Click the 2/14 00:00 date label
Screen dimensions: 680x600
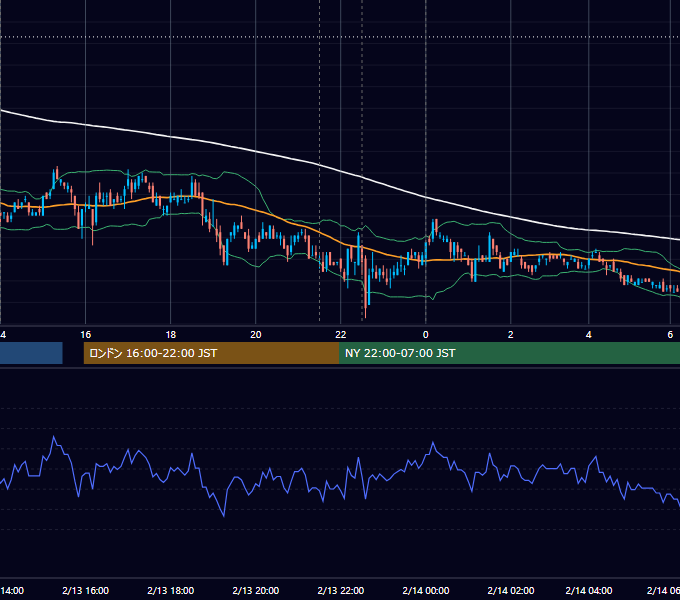pos(425,590)
